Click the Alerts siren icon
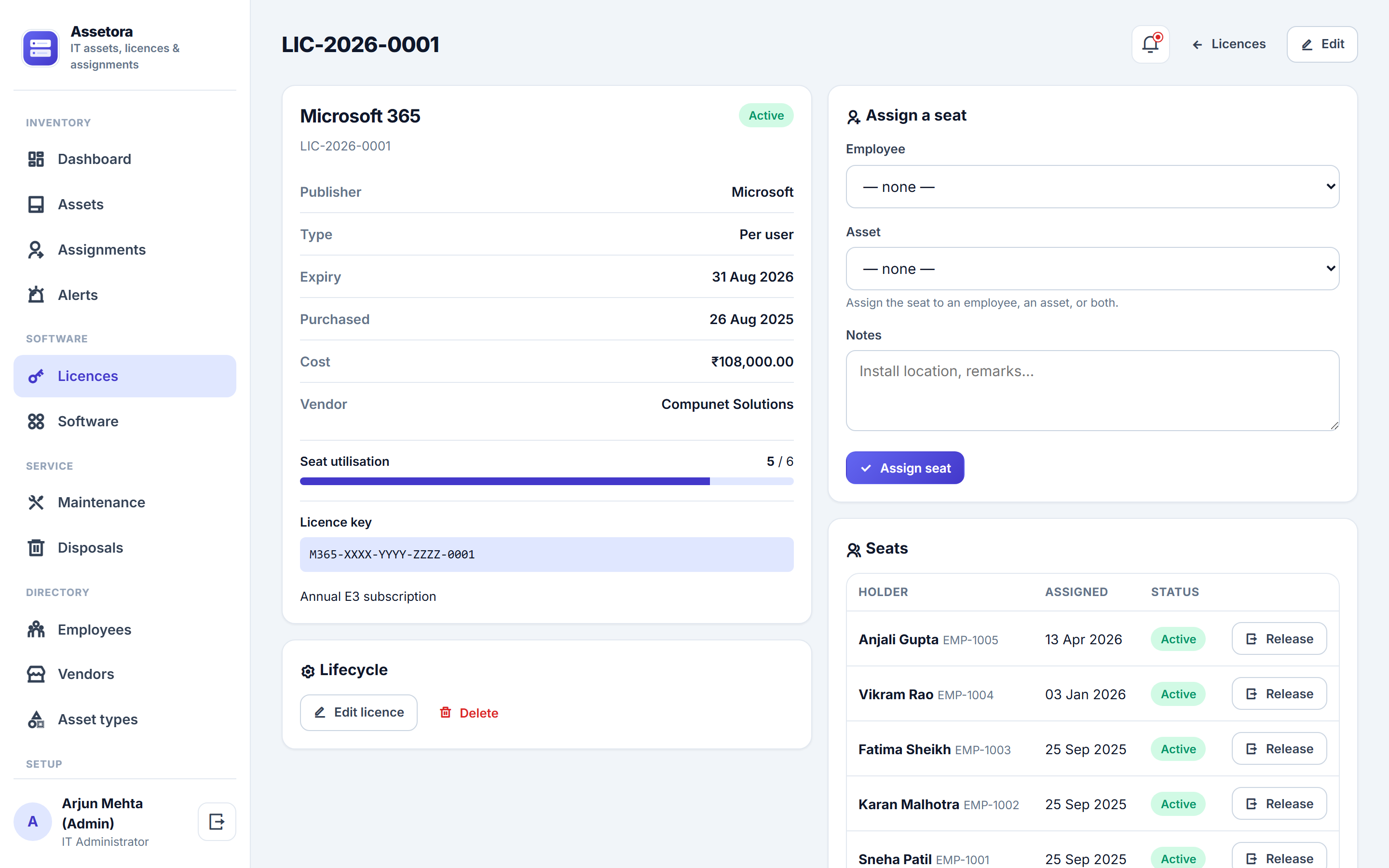 point(36,295)
